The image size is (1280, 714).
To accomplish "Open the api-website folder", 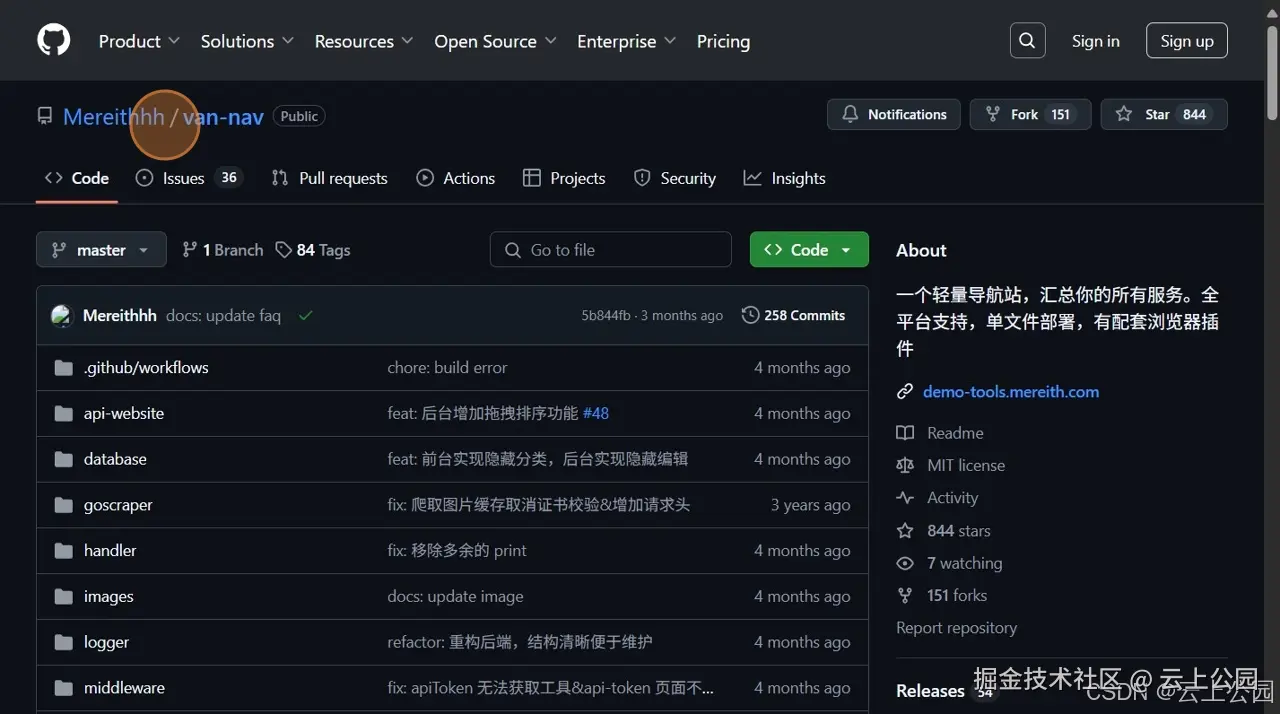I will tap(124, 414).
